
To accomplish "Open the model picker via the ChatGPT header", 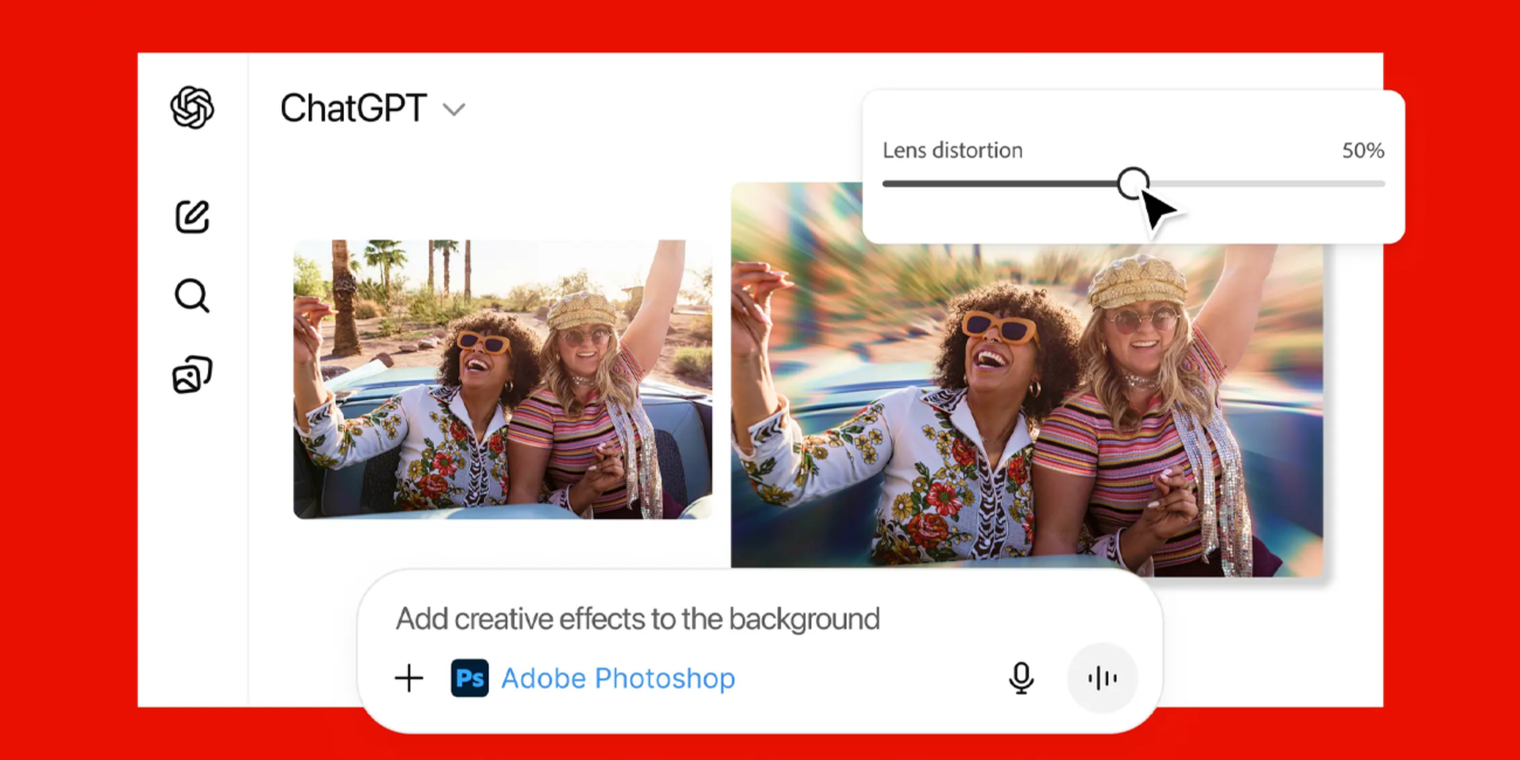I will pos(372,108).
